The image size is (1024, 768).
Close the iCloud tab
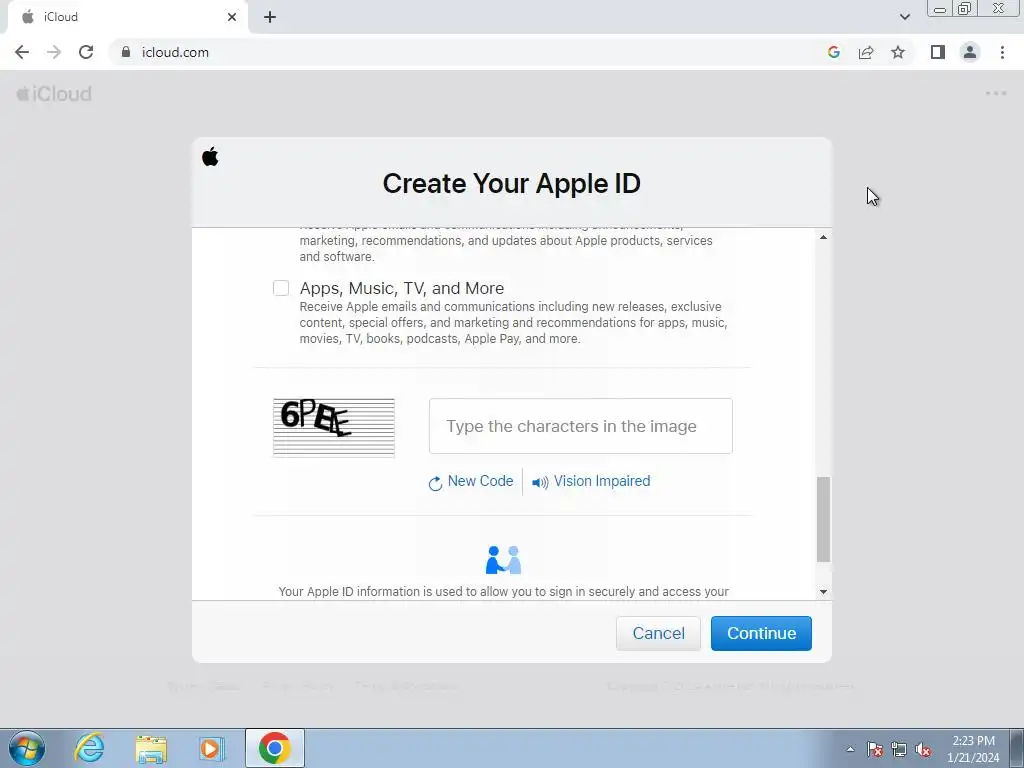(x=232, y=17)
